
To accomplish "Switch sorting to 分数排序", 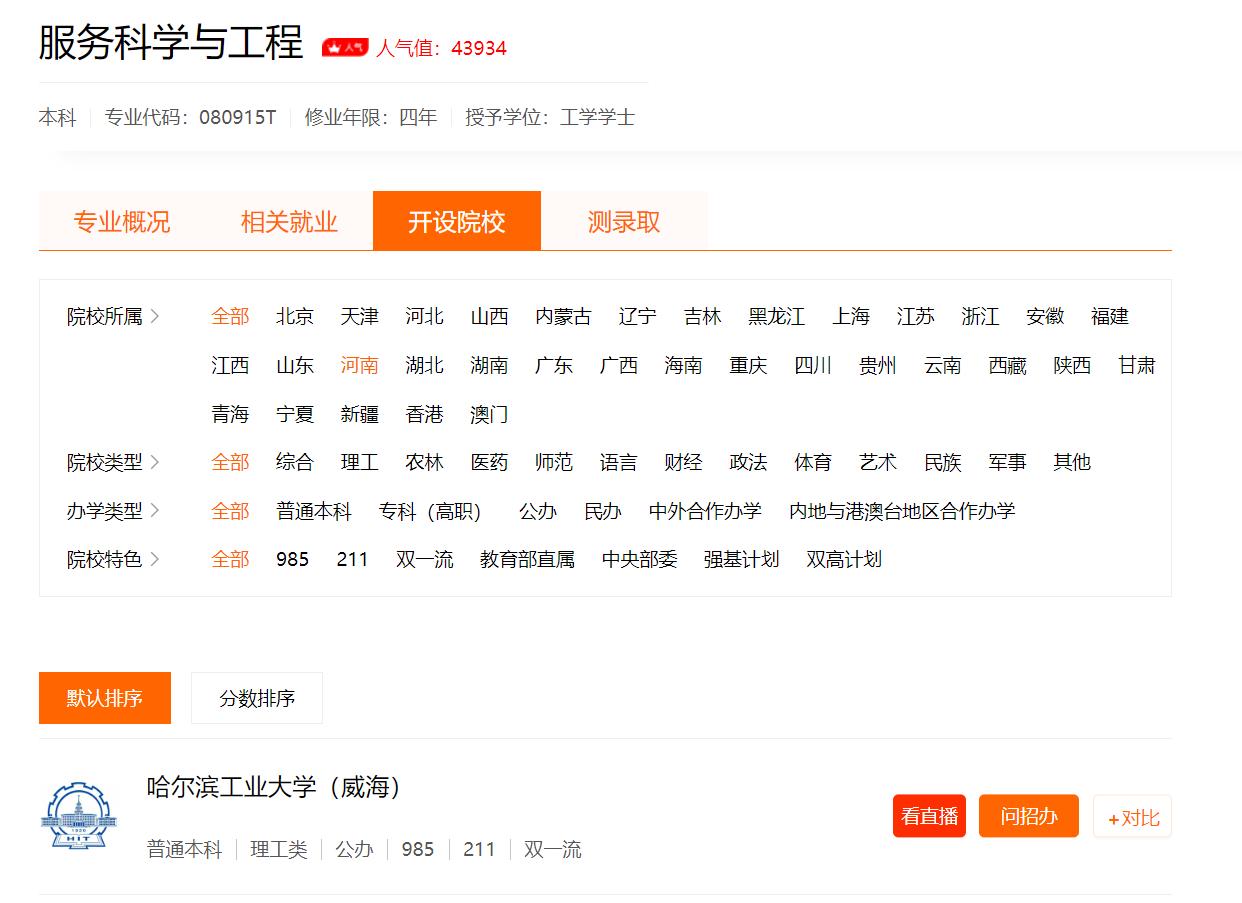I will 256,698.
